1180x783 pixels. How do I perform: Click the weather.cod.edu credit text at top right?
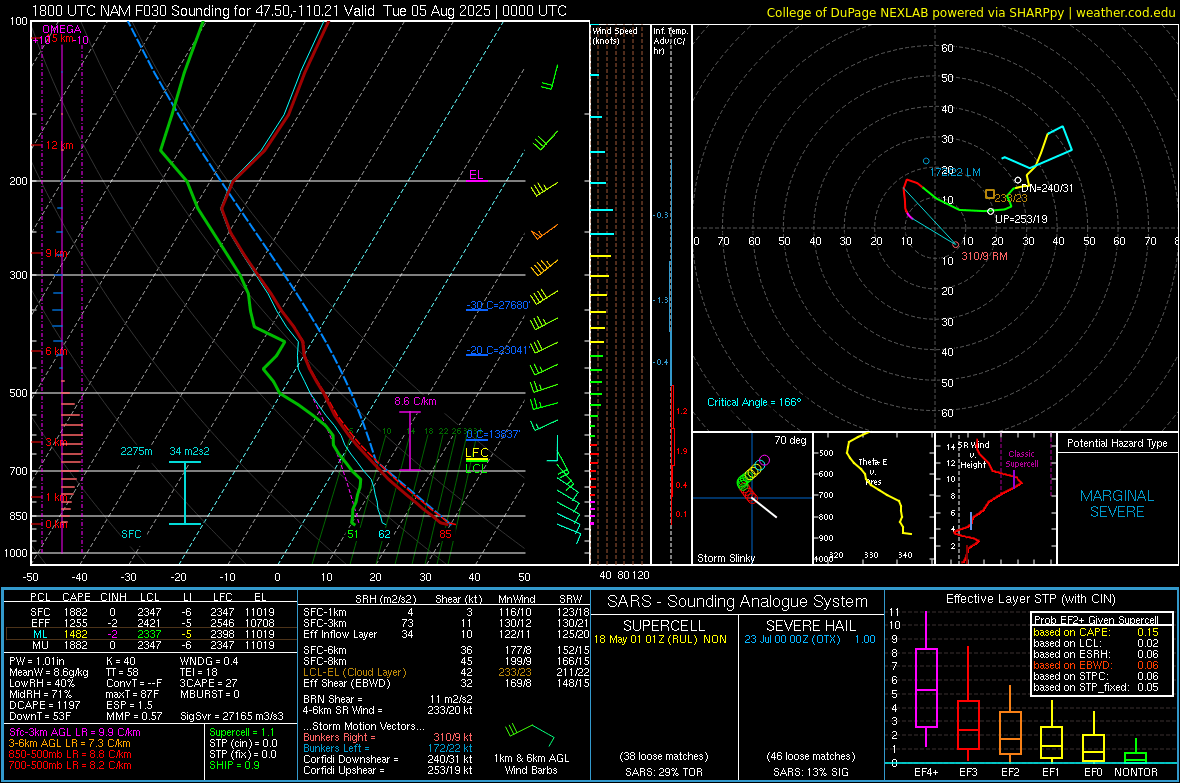point(1125,12)
